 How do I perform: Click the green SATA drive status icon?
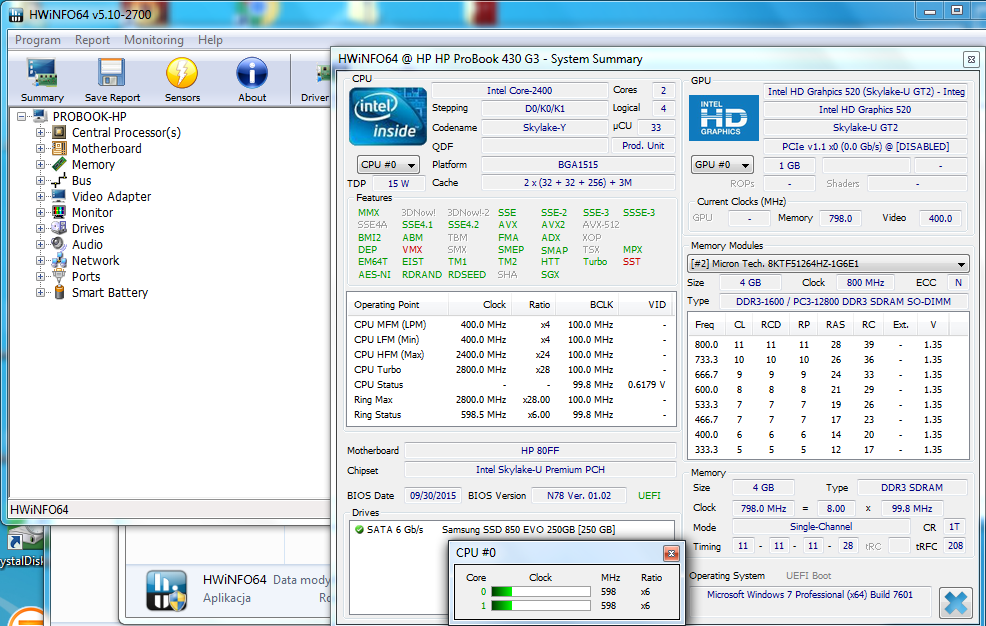point(359,529)
